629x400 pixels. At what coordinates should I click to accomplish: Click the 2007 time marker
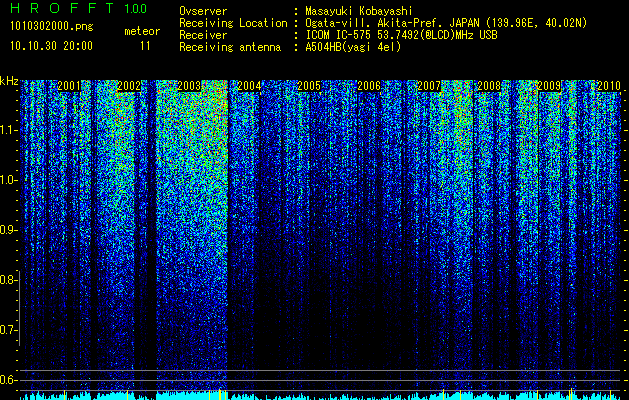click(x=429, y=86)
